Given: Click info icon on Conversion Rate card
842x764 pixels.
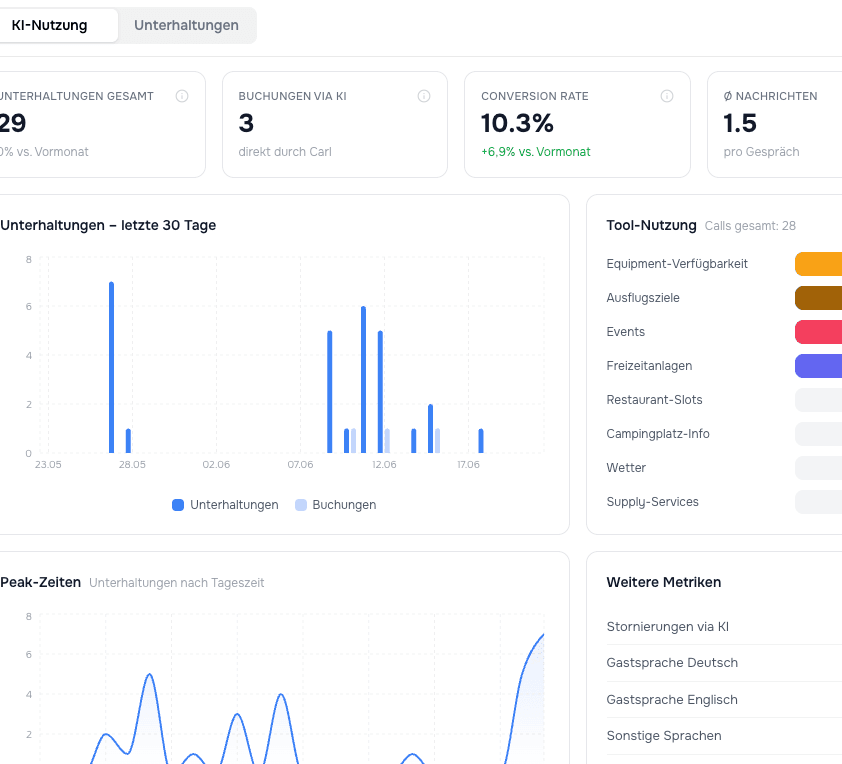Looking at the screenshot, I should click(x=667, y=96).
